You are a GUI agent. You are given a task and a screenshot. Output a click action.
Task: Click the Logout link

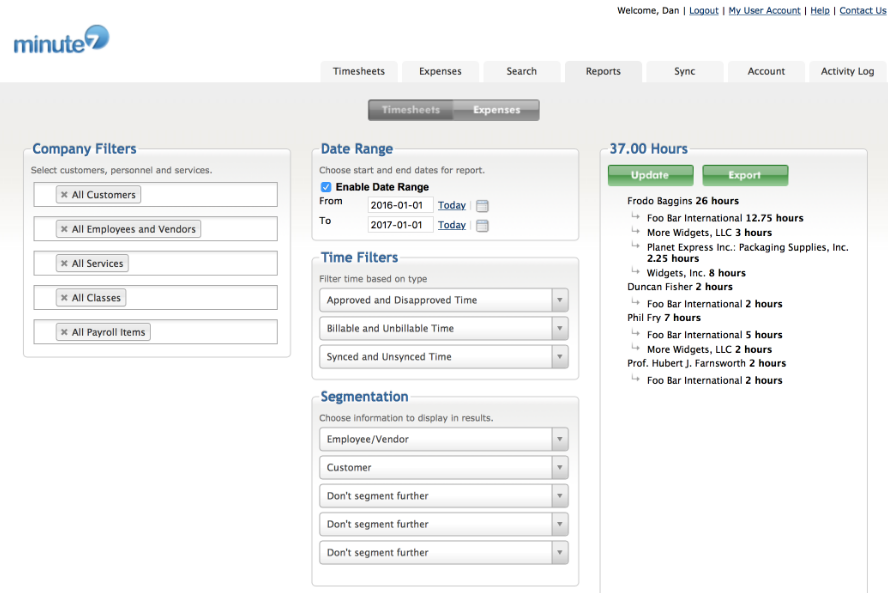pyautogui.click(x=703, y=11)
